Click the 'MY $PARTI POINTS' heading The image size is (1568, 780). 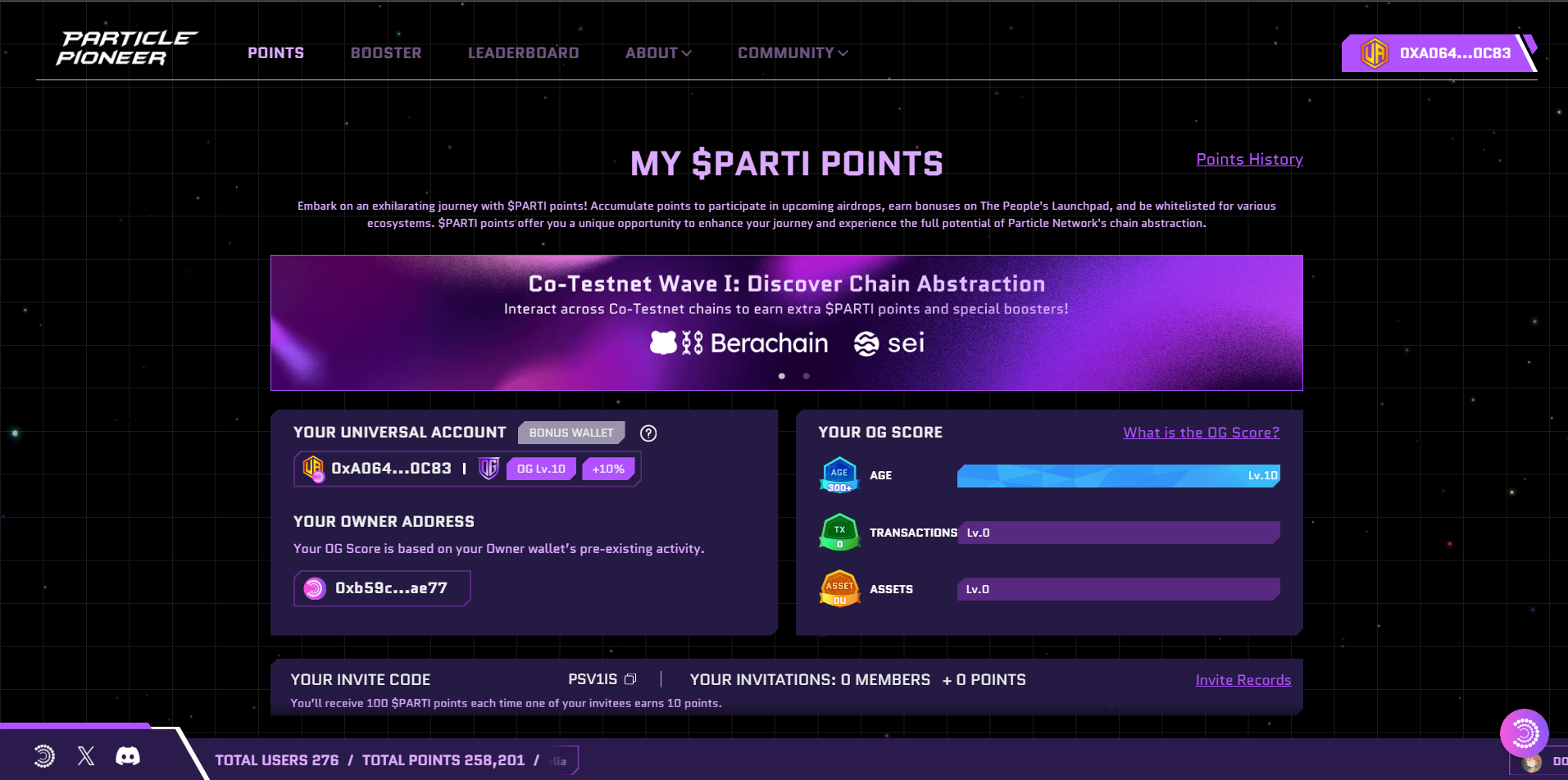[787, 164]
